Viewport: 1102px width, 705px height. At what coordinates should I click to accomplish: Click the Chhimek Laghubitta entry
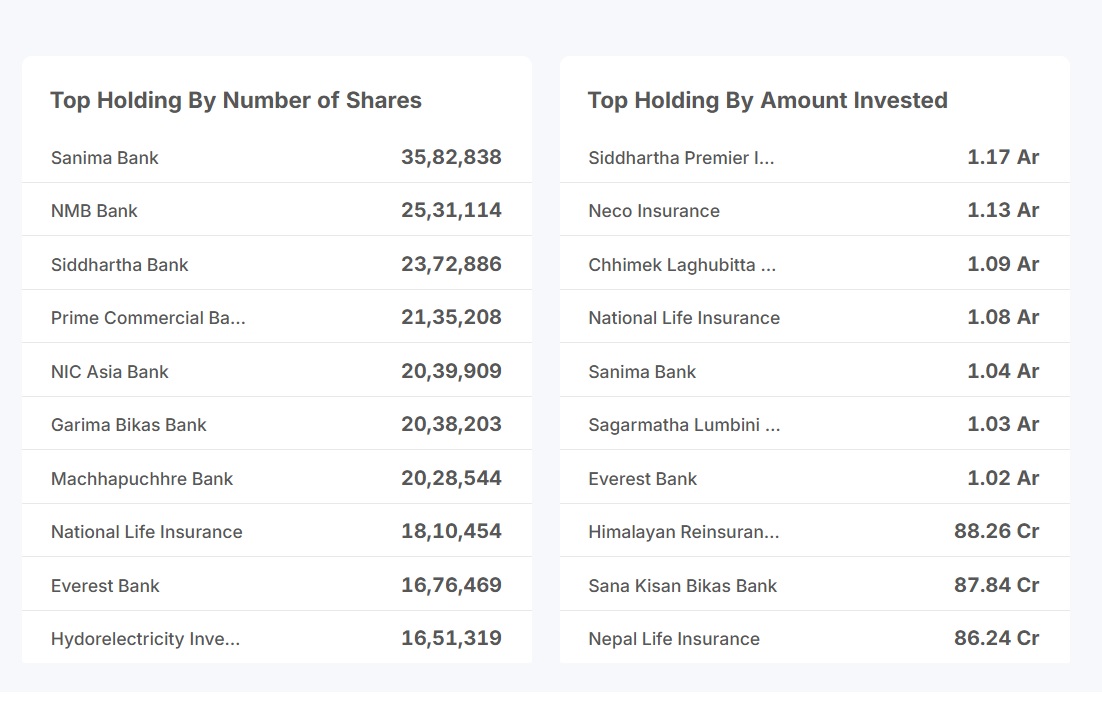pos(682,265)
